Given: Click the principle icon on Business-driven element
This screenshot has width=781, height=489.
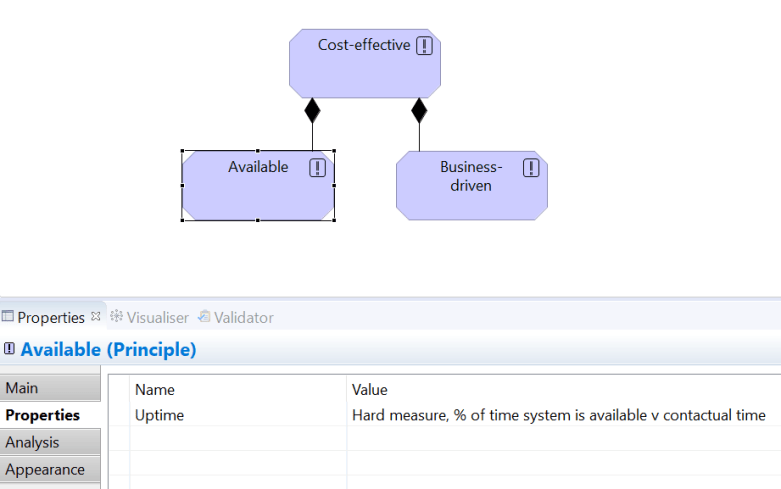Looking at the screenshot, I should [531, 168].
